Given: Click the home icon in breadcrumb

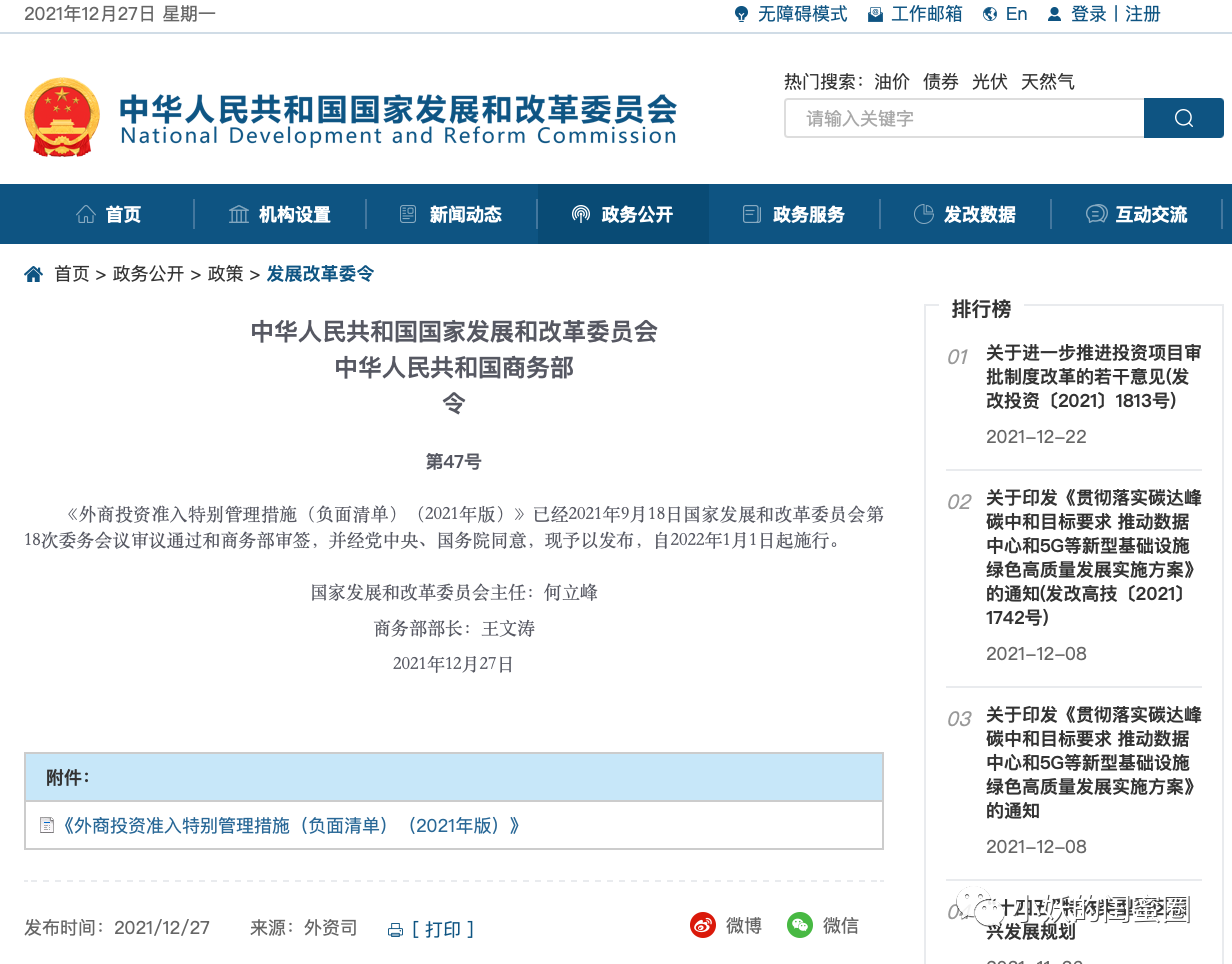Looking at the screenshot, I should pyautogui.click(x=34, y=274).
